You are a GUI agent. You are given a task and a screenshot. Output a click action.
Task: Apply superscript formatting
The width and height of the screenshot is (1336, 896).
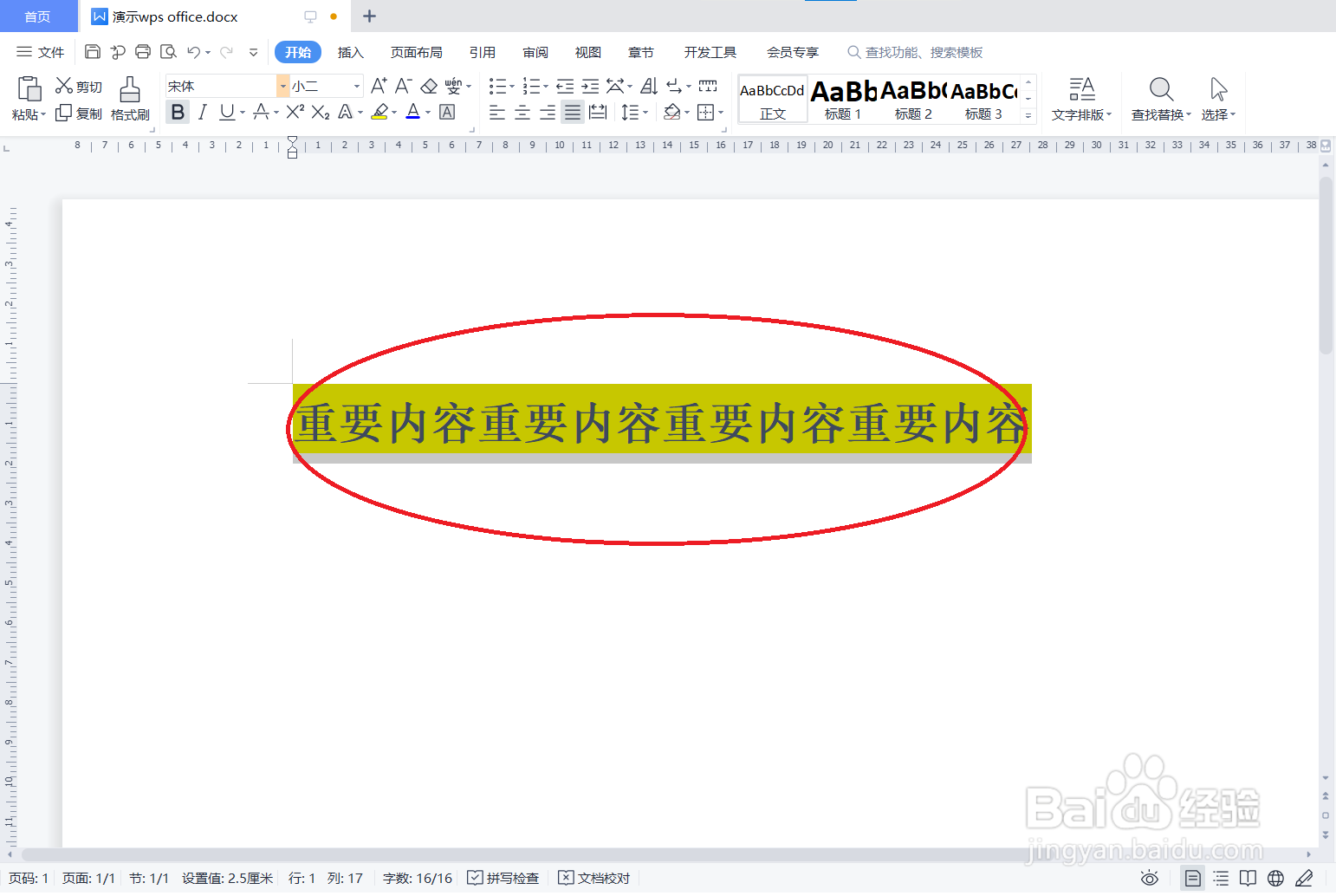click(x=295, y=112)
